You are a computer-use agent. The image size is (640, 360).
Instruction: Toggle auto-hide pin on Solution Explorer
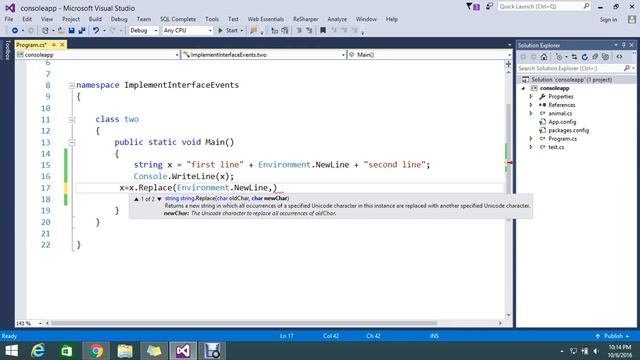(624, 45)
